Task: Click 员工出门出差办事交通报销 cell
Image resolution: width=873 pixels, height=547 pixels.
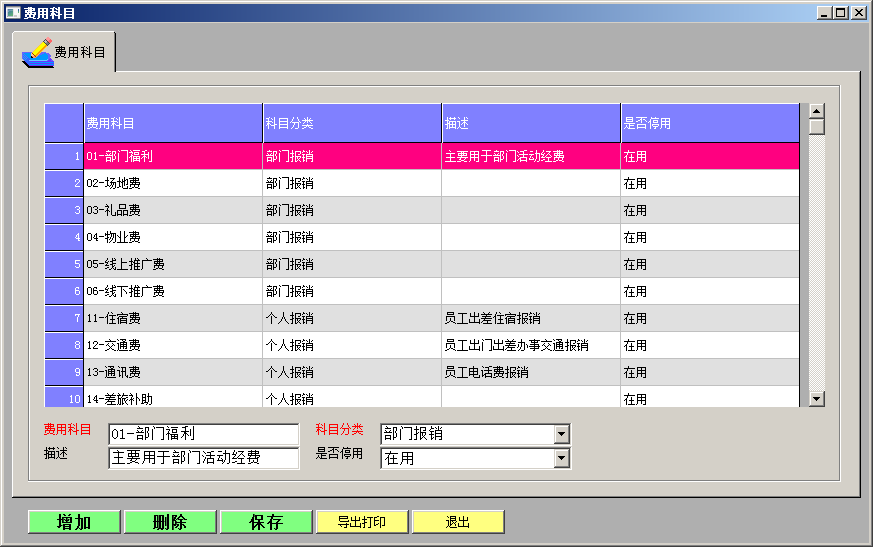Action: point(531,345)
